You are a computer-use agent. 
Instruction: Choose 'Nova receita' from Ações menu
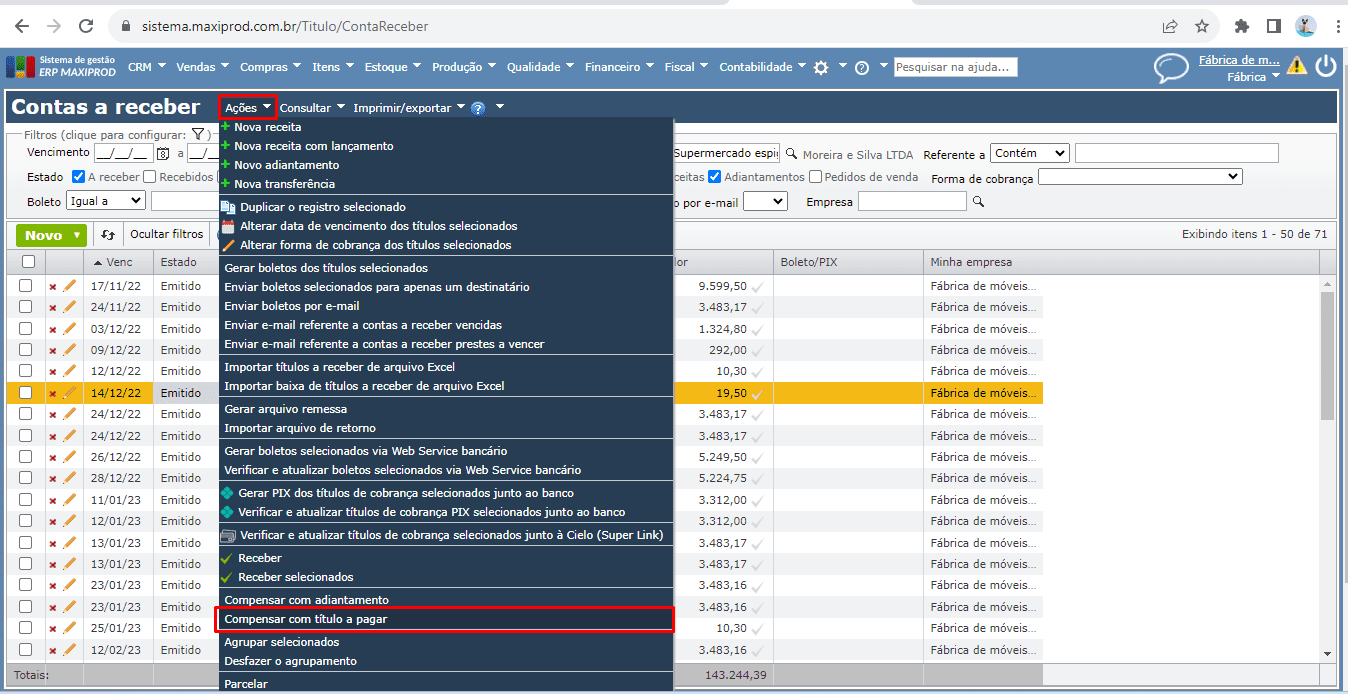click(267, 127)
